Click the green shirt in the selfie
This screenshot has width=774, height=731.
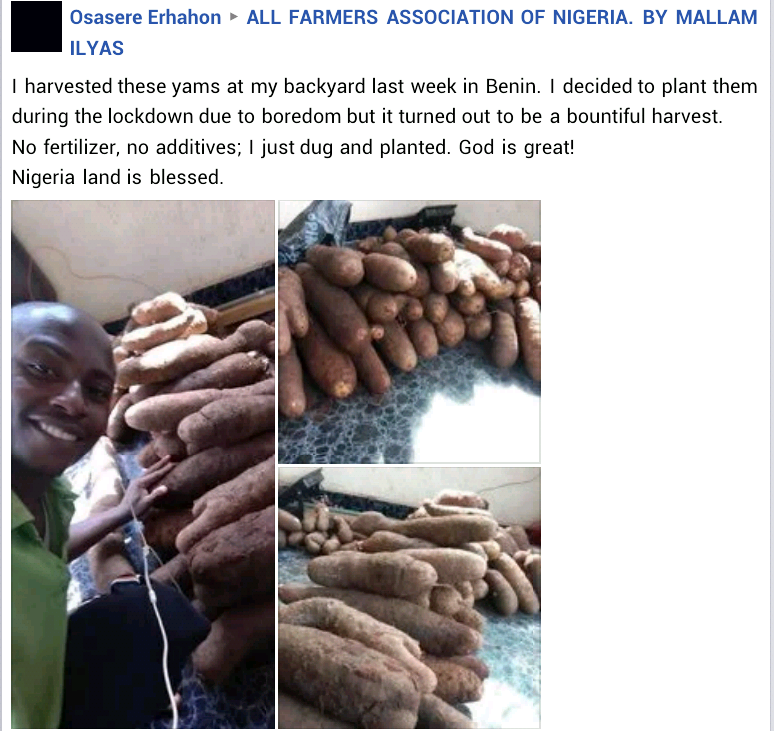[39, 602]
